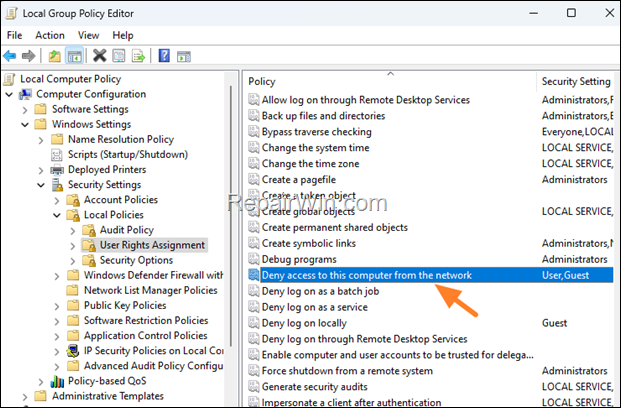Click the User,Guest security setting cell
Screen dimensions: 621x408
565,275
